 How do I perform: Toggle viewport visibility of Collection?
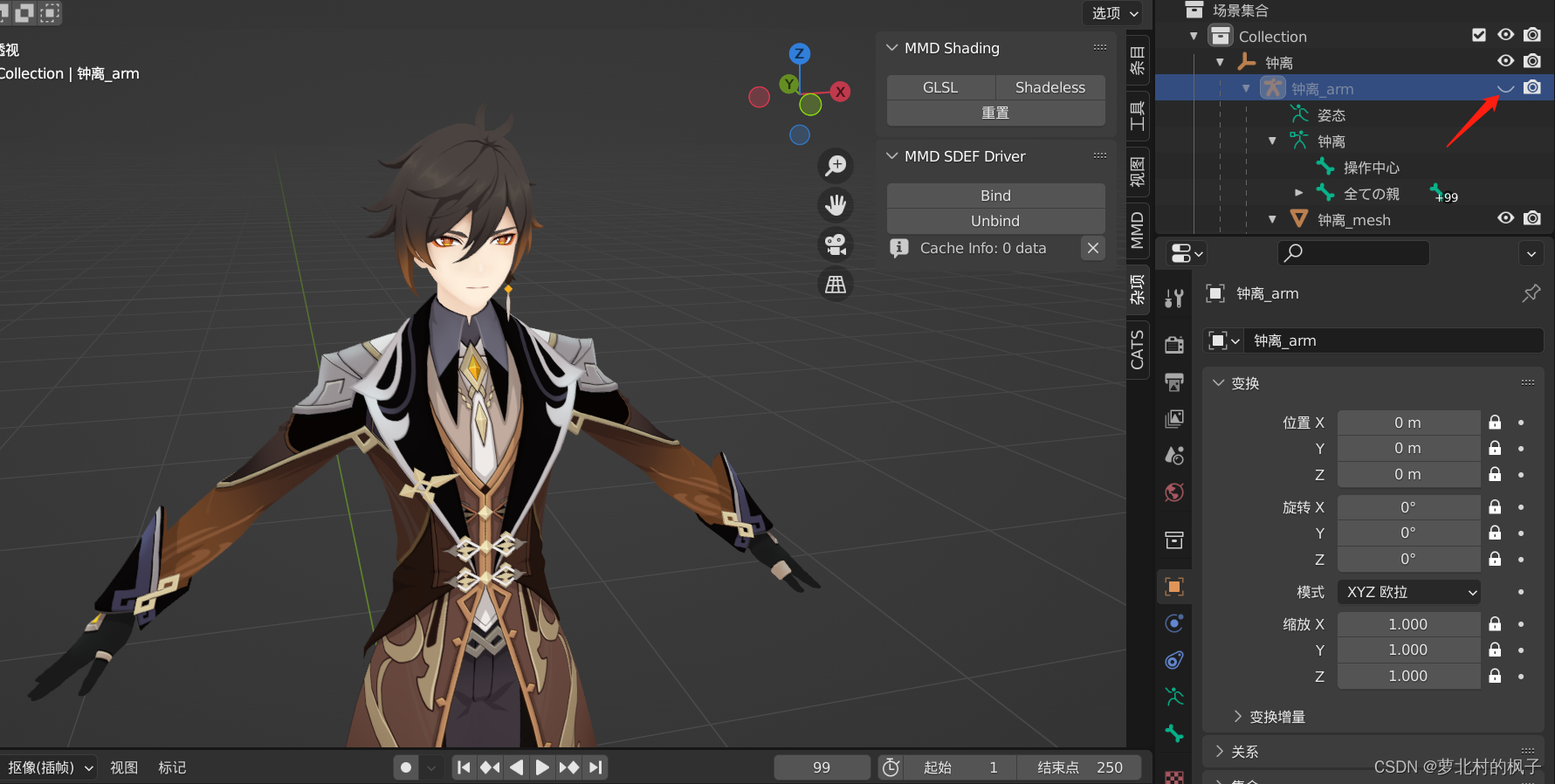1505,35
